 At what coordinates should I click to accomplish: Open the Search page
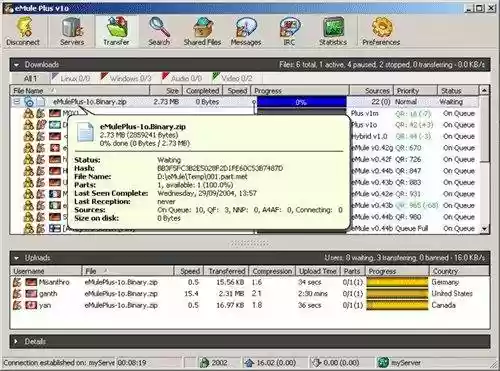[159, 32]
